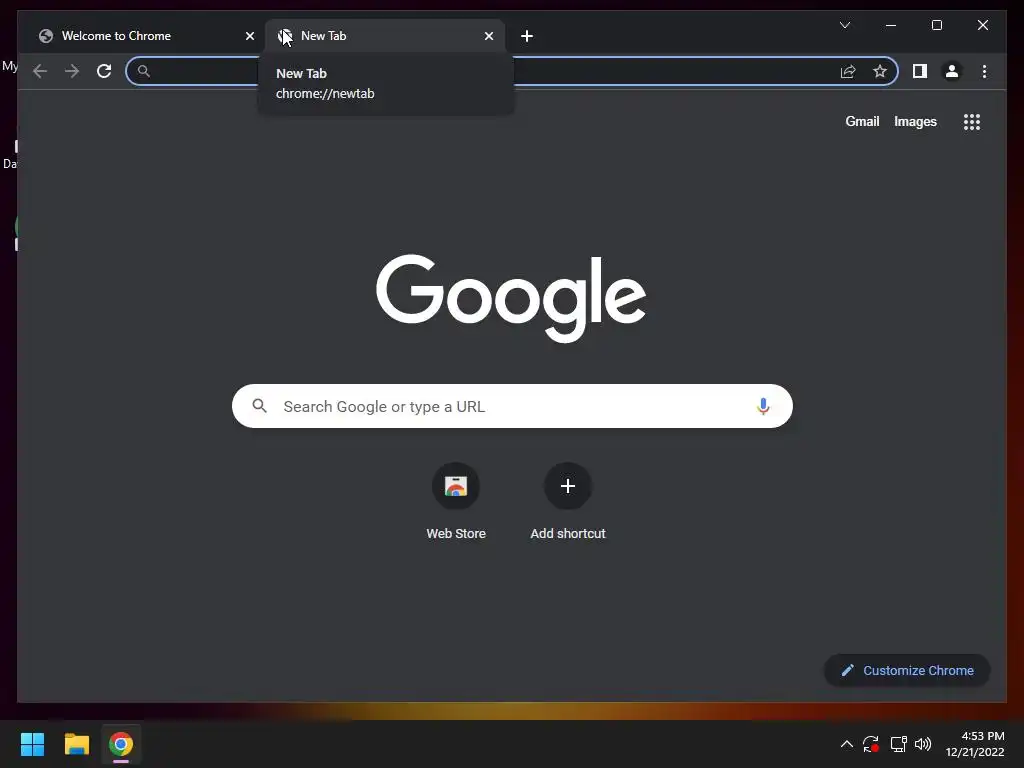Open Gmail link
1024x768 pixels.
click(862, 121)
